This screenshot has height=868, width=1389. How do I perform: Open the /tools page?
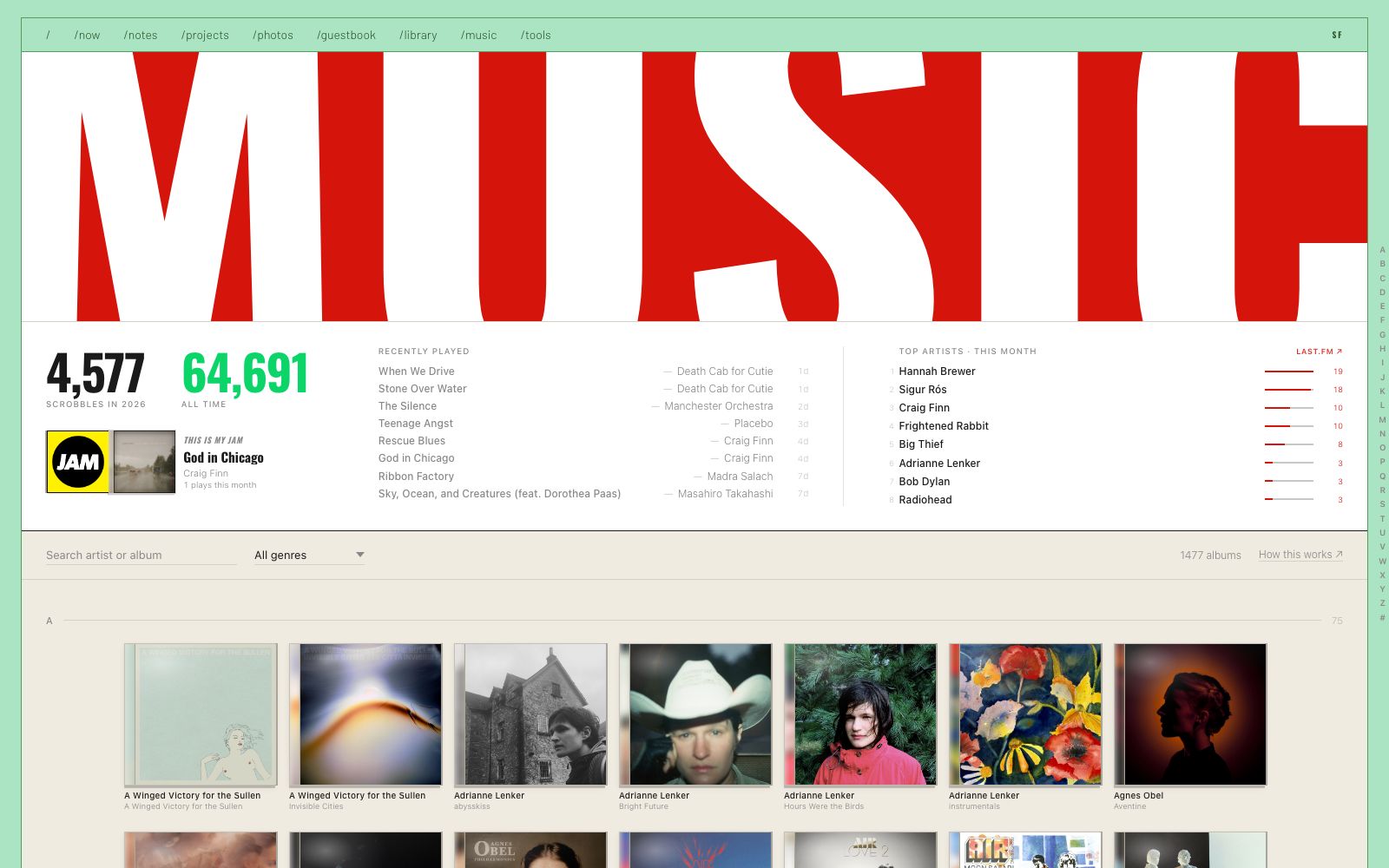536,36
